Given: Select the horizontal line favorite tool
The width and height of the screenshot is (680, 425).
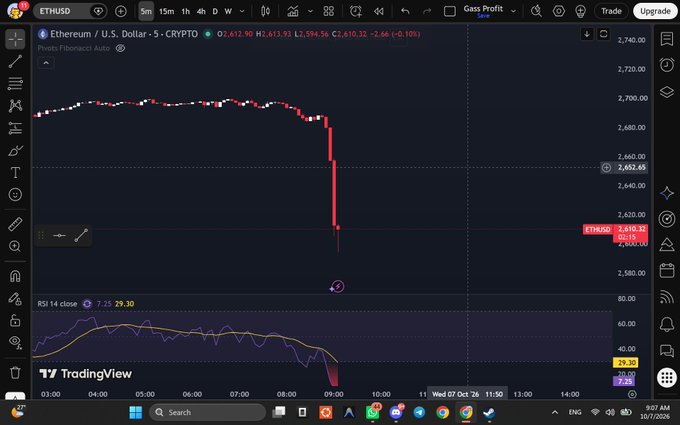Looking at the screenshot, I should (x=59, y=235).
